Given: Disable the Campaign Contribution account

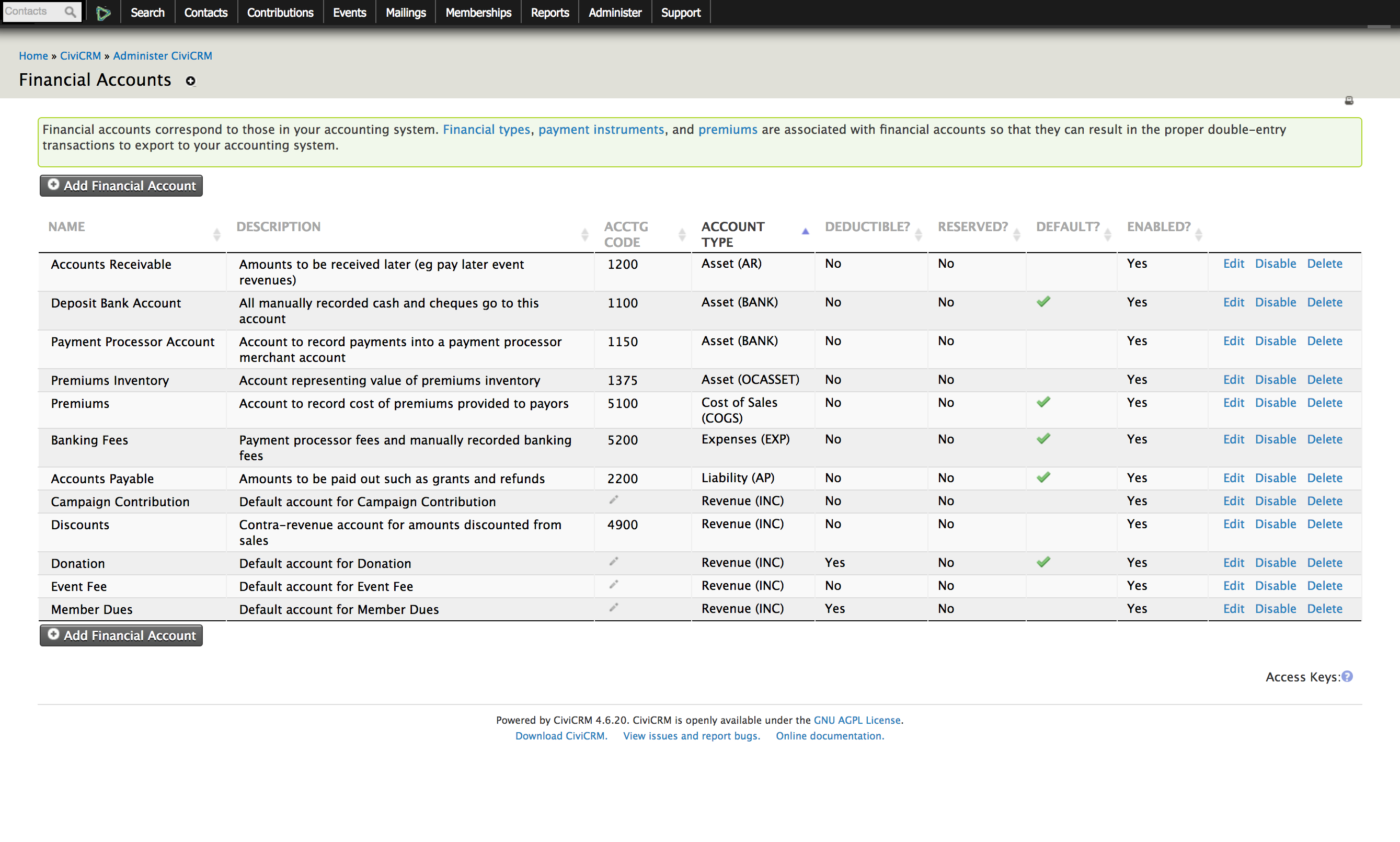Looking at the screenshot, I should 1275,500.
